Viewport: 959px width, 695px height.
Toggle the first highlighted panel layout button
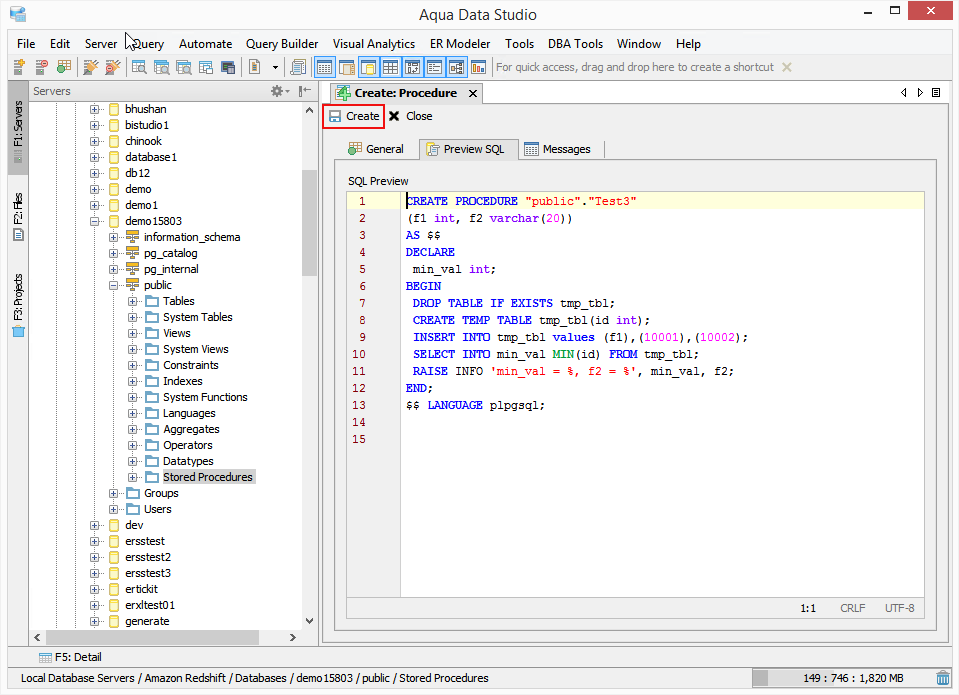coord(324,67)
